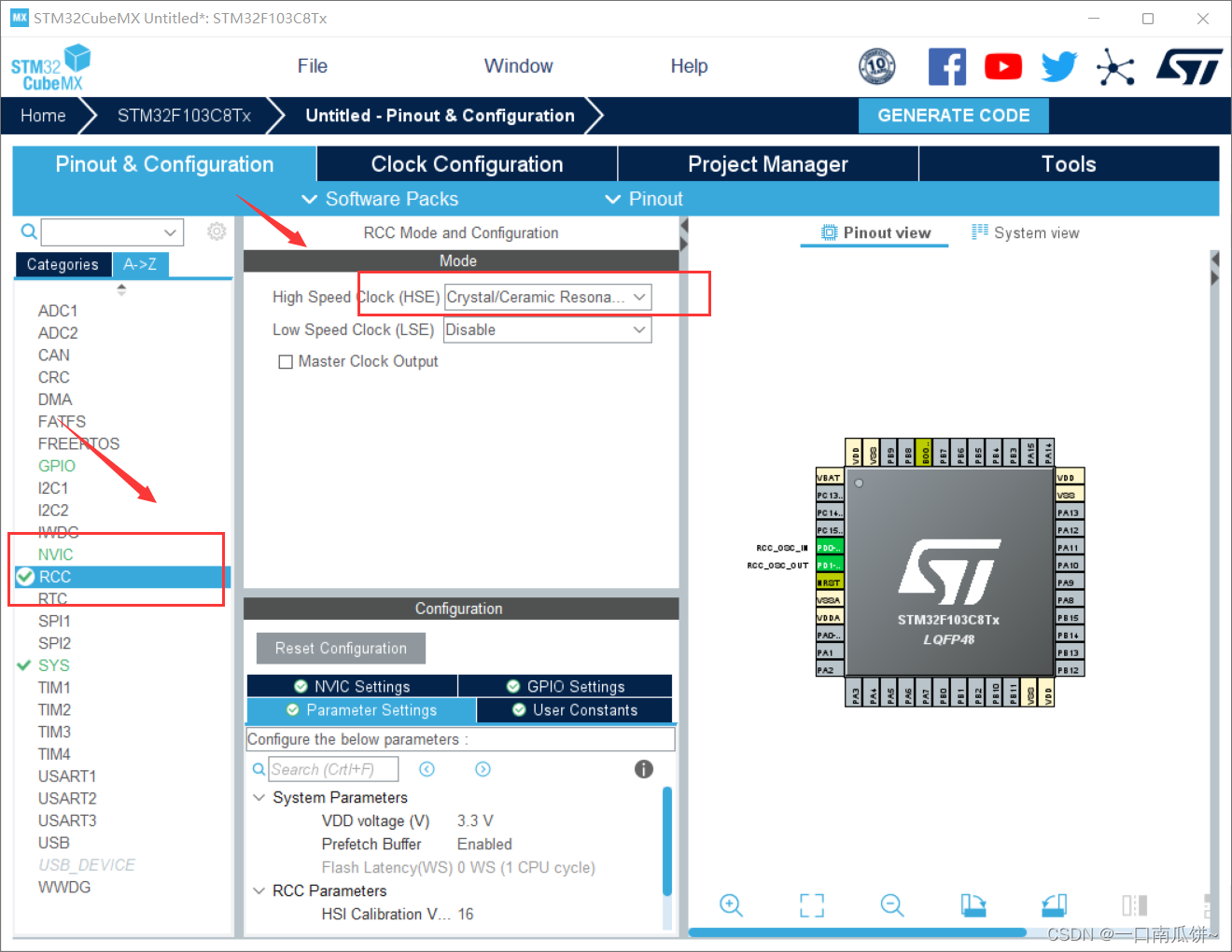
Task: Zoom in on the pinout view
Action: pyautogui.click(x=731, y=905)
